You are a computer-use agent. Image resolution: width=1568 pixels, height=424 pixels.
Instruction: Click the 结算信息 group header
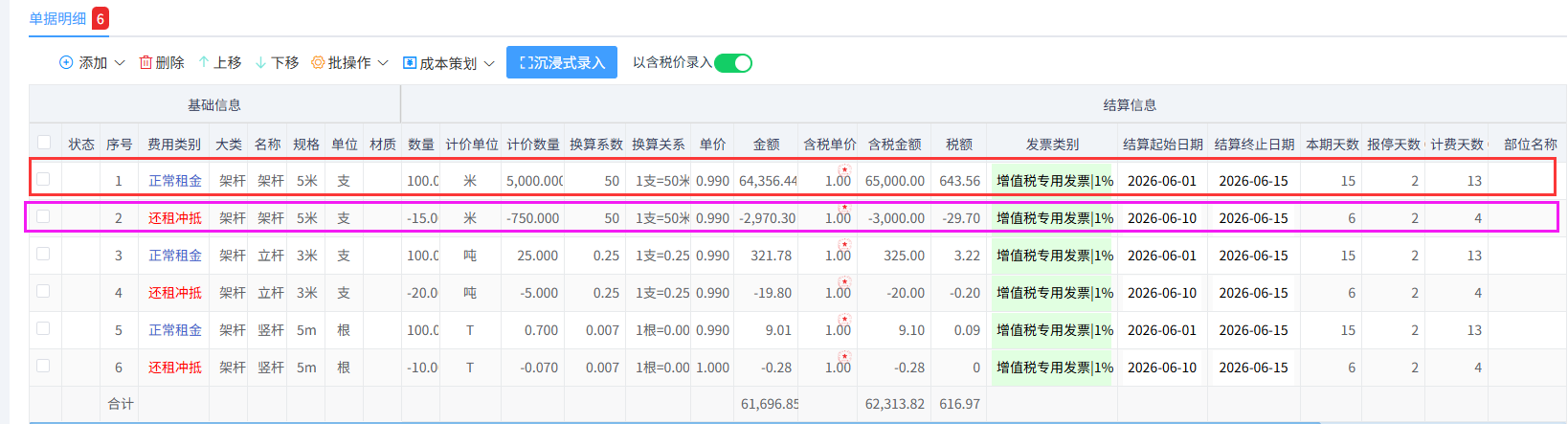(x=1130, y=104)
